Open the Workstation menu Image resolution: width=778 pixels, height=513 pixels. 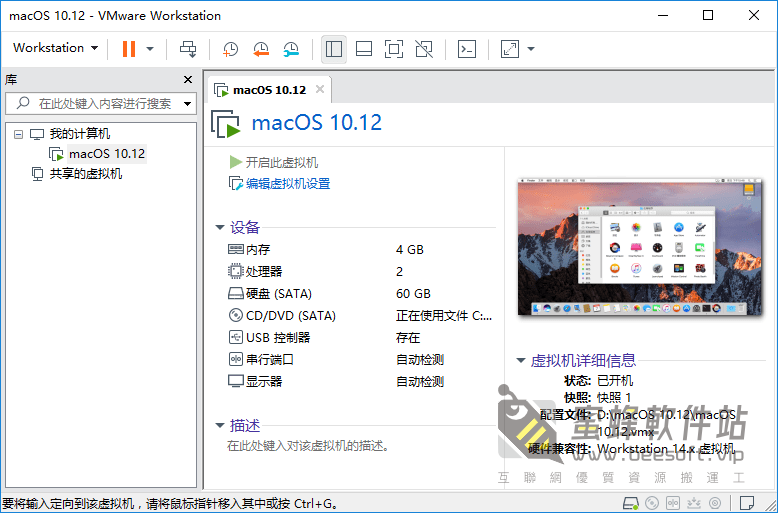coord(56,48)
